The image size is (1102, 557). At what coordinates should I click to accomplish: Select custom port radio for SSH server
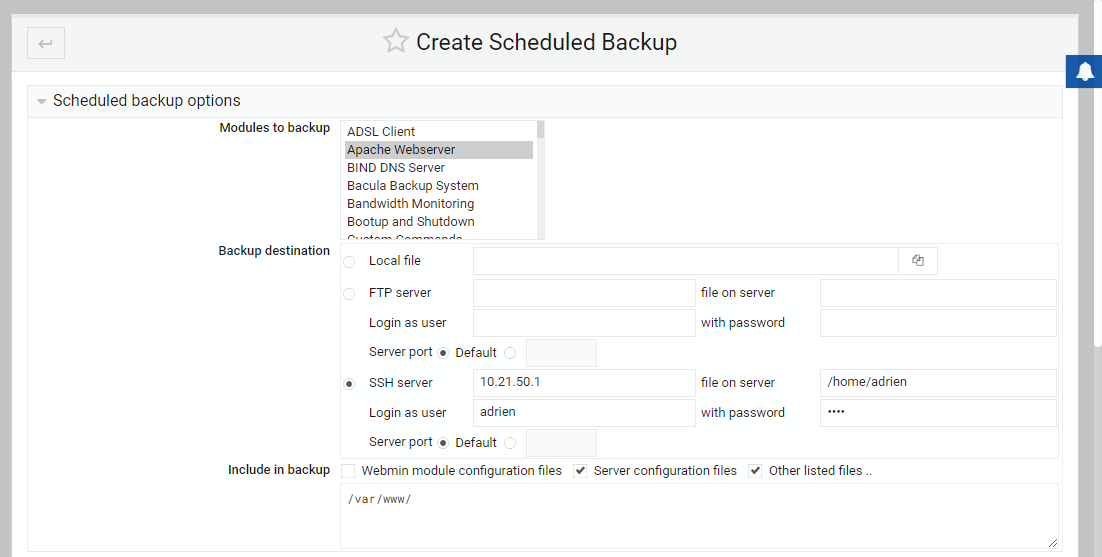[x=510, y=443]
